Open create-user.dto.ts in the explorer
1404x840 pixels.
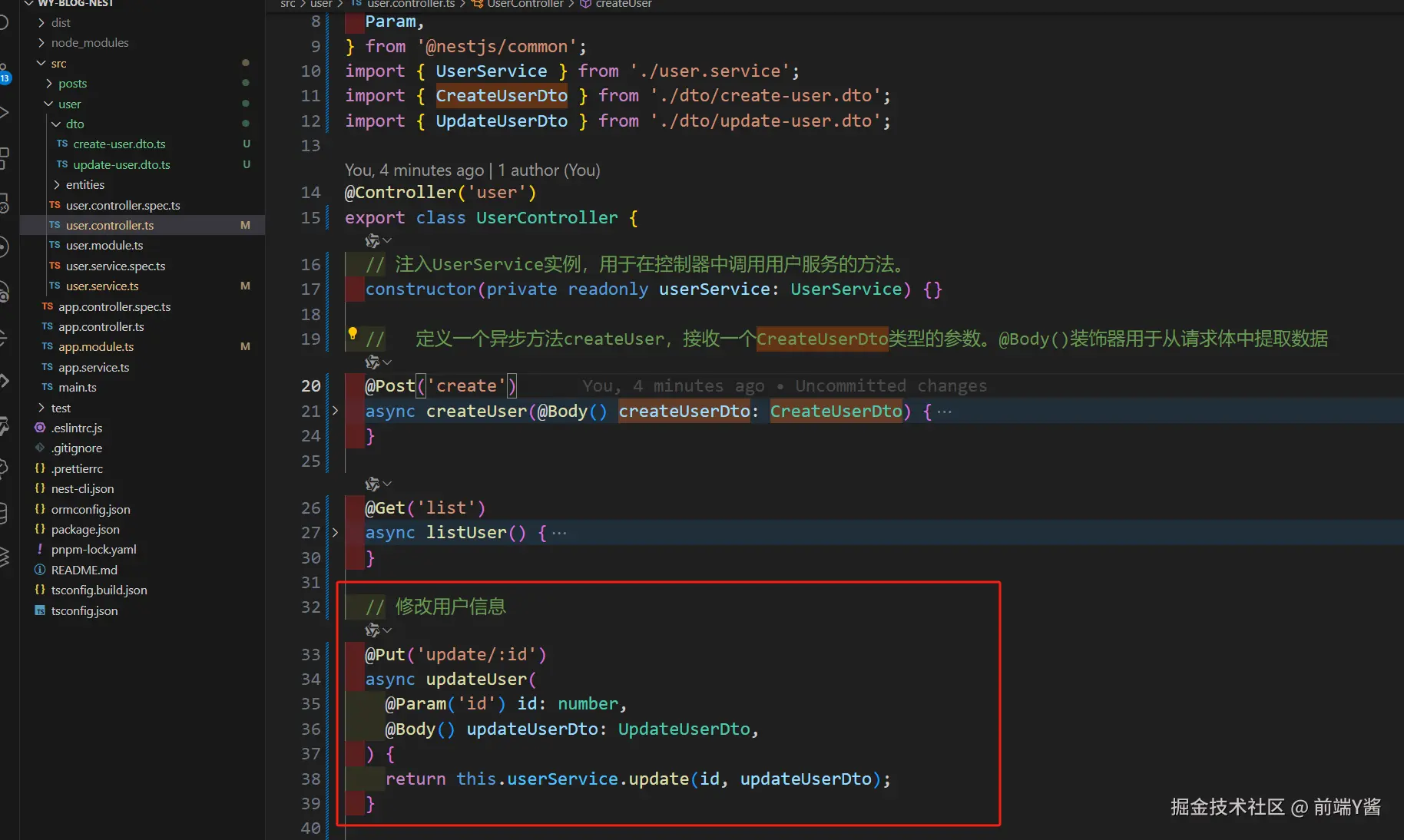tap(119, 144)
